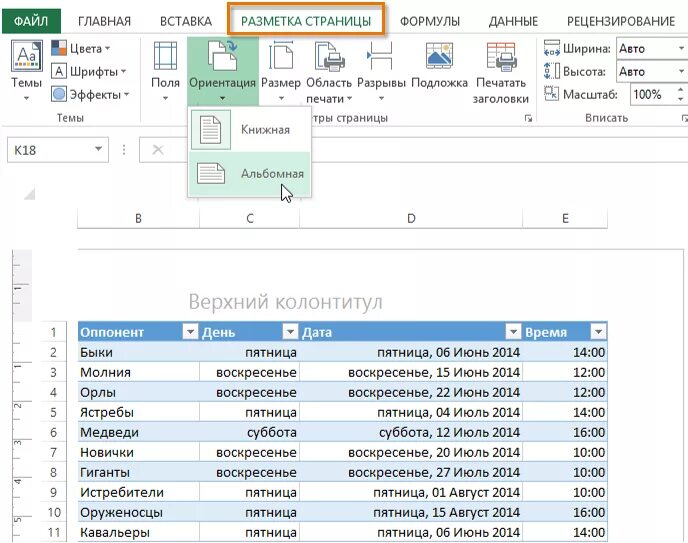
Task: Click the Масштаб scale icon label
Action: (580, 94)
